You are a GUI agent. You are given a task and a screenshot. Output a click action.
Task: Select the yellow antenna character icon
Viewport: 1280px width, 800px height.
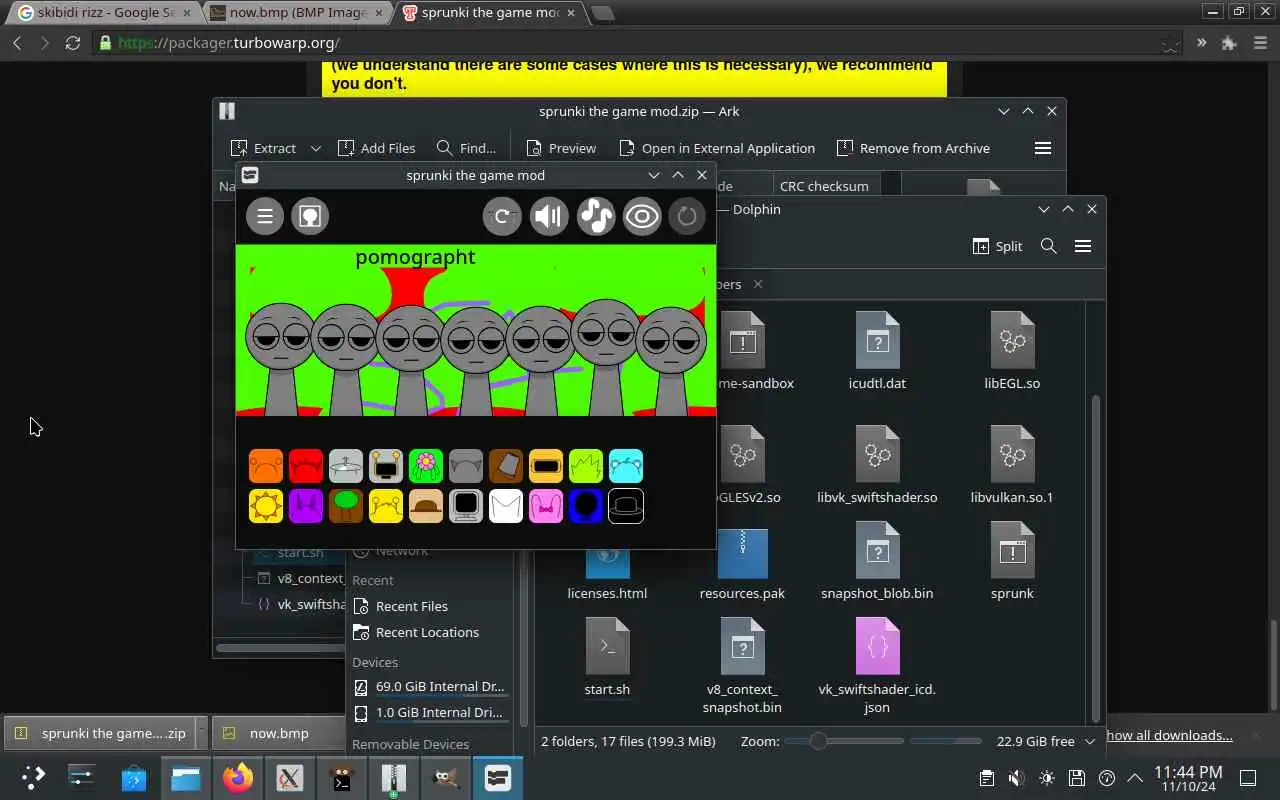(386, 506)
